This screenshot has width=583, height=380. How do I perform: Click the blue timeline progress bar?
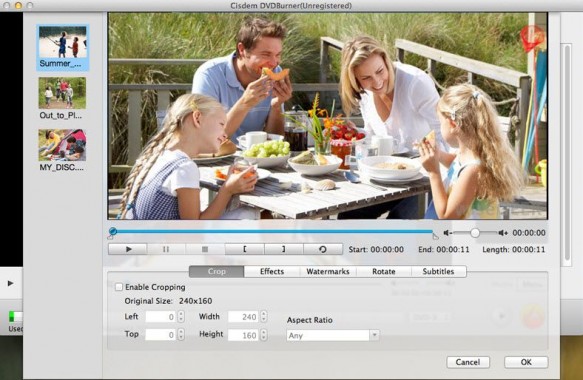pyautogui.click(x=273, y=231)
